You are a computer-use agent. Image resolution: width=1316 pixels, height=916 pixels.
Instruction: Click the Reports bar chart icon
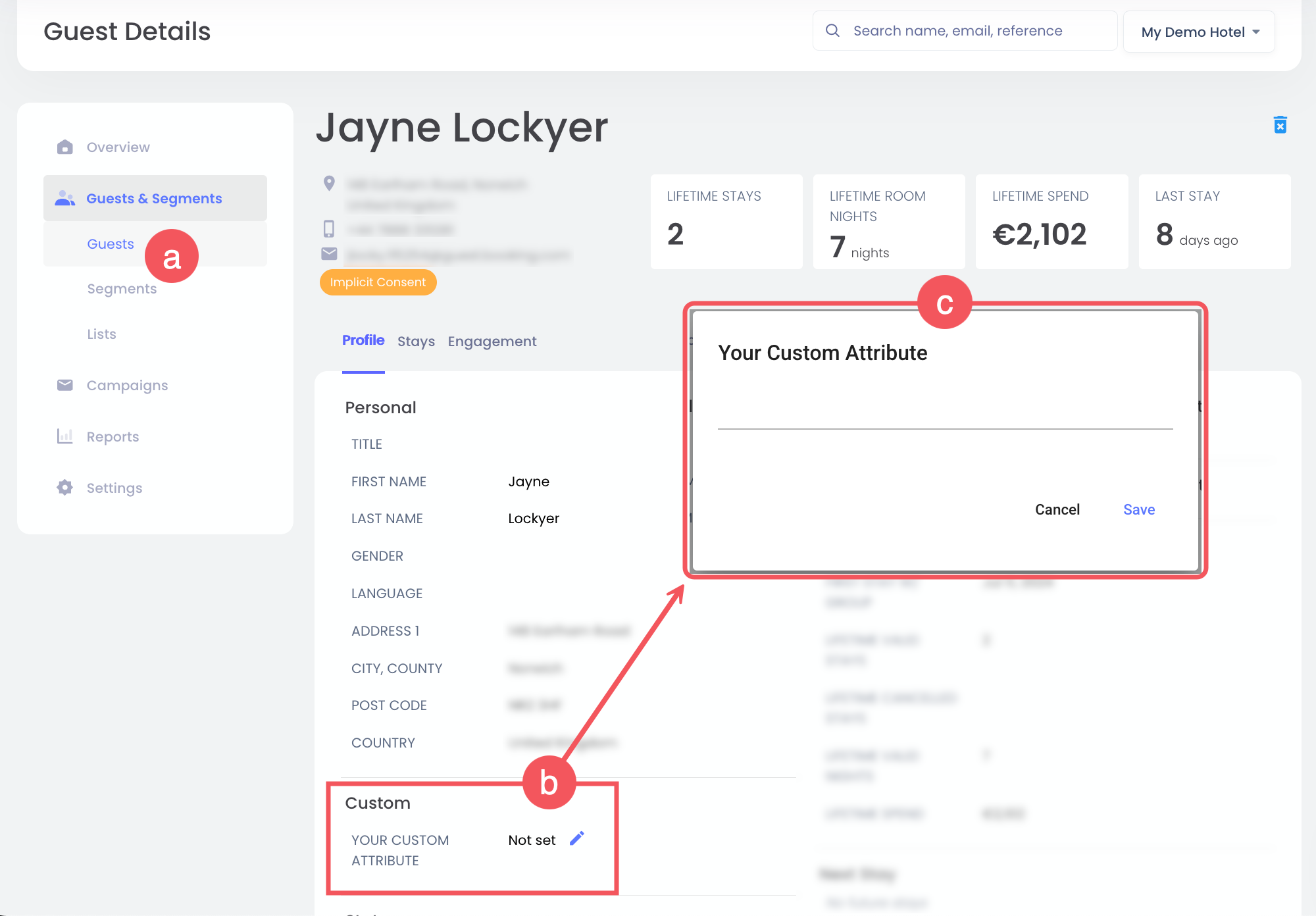tap(64, 436)
